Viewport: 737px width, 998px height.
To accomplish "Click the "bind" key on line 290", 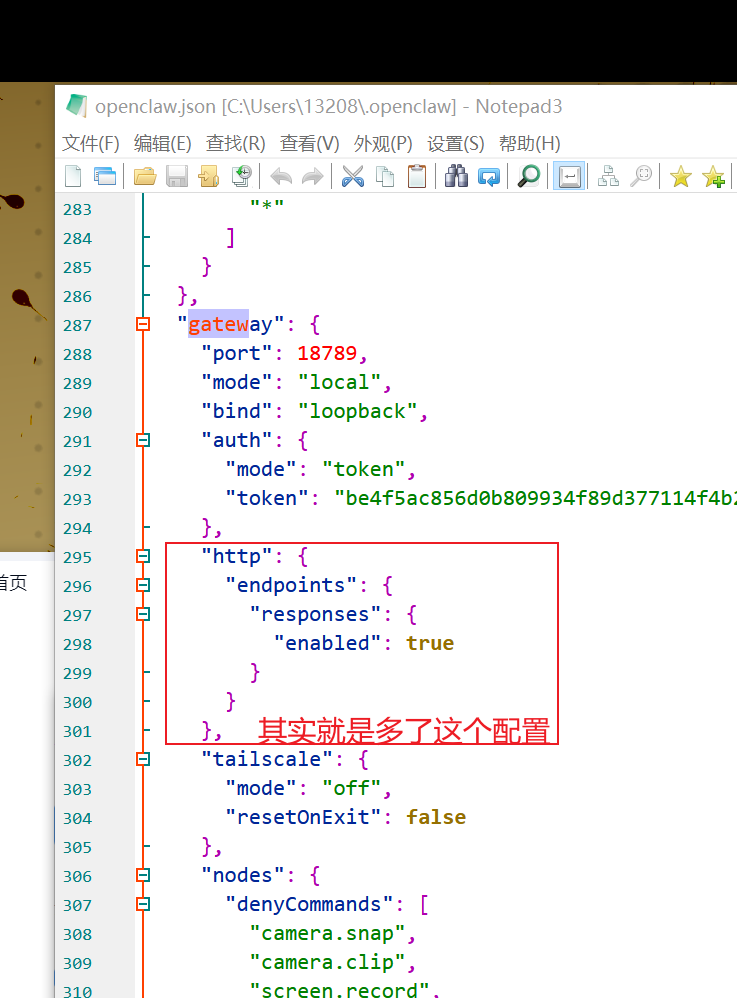I will pos(236,412).
